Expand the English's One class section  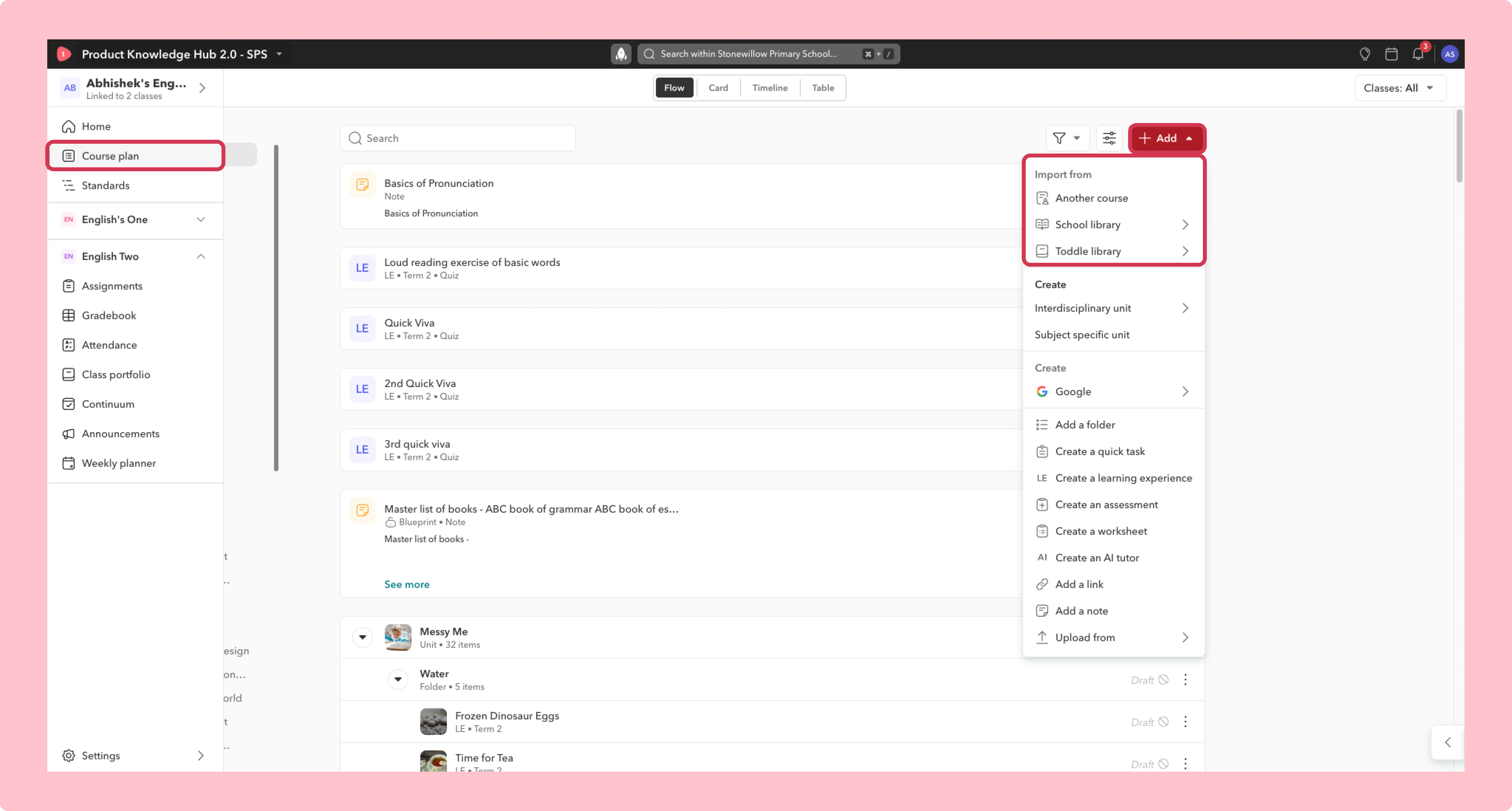(x=201, y=219)
